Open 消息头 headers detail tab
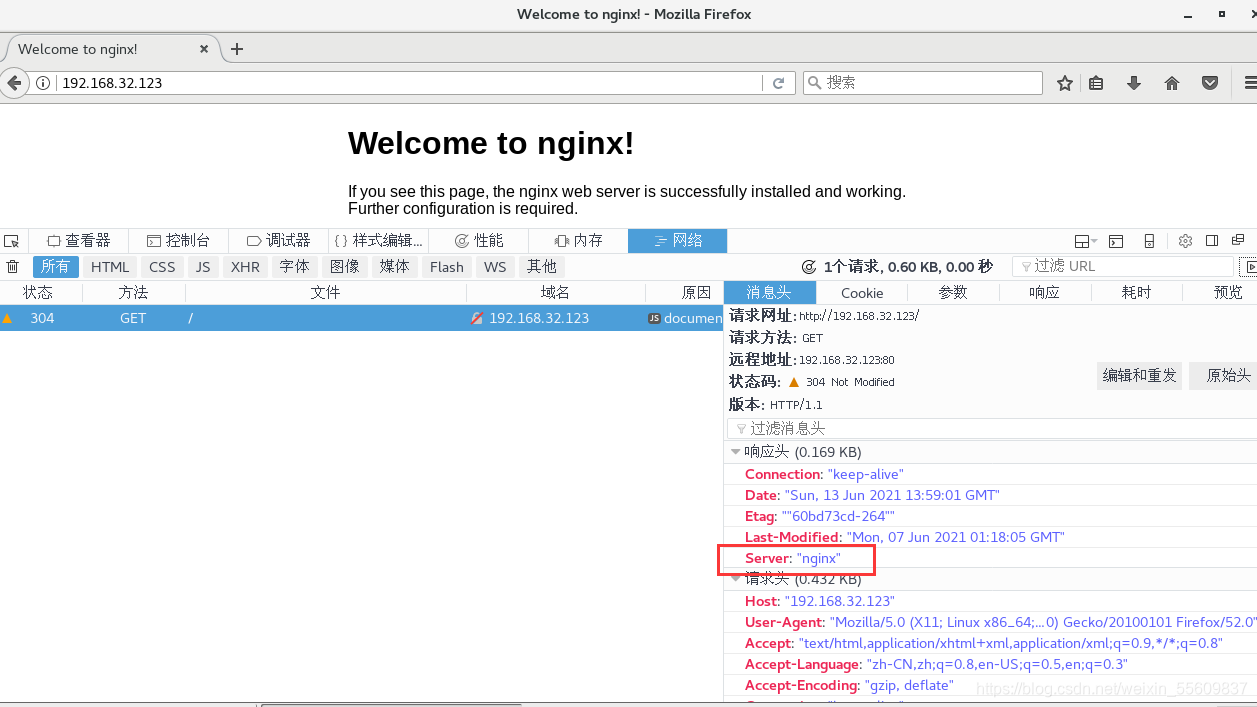Image resolution: width=1257 pixels, height=707 pixels. 769,293
